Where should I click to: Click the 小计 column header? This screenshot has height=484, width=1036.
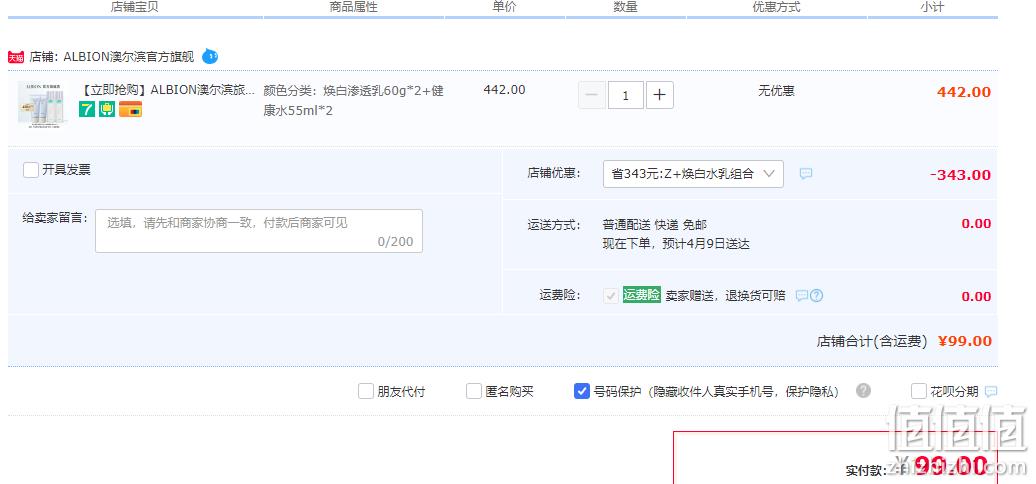(932, 7)
